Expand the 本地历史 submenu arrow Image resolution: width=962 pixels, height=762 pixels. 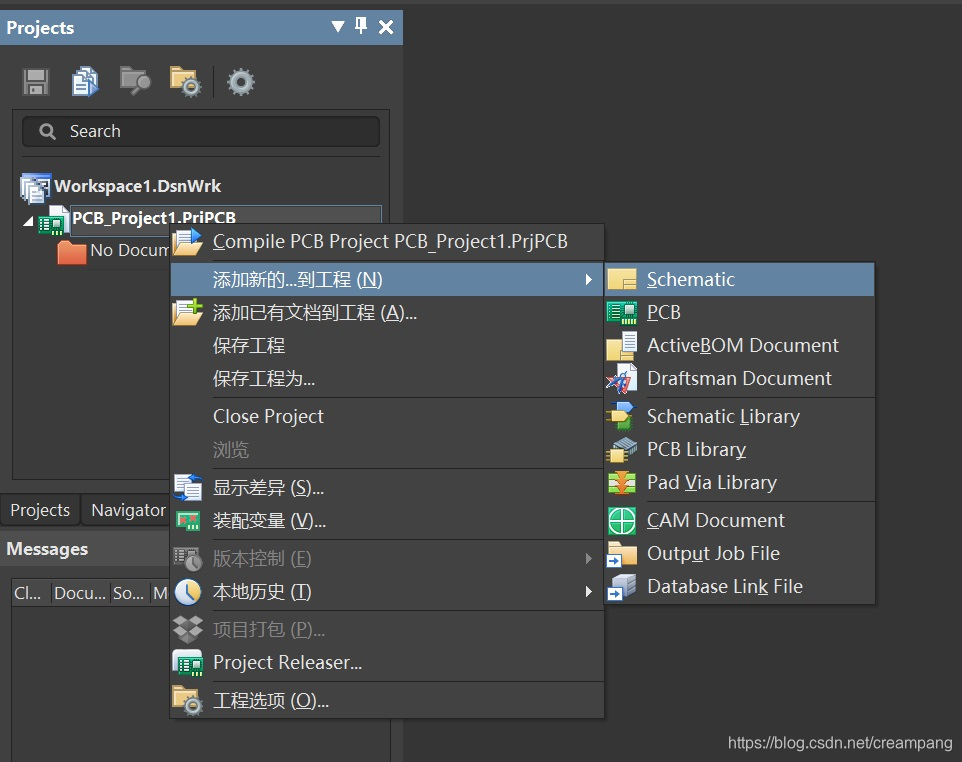[x=588, y=591]
